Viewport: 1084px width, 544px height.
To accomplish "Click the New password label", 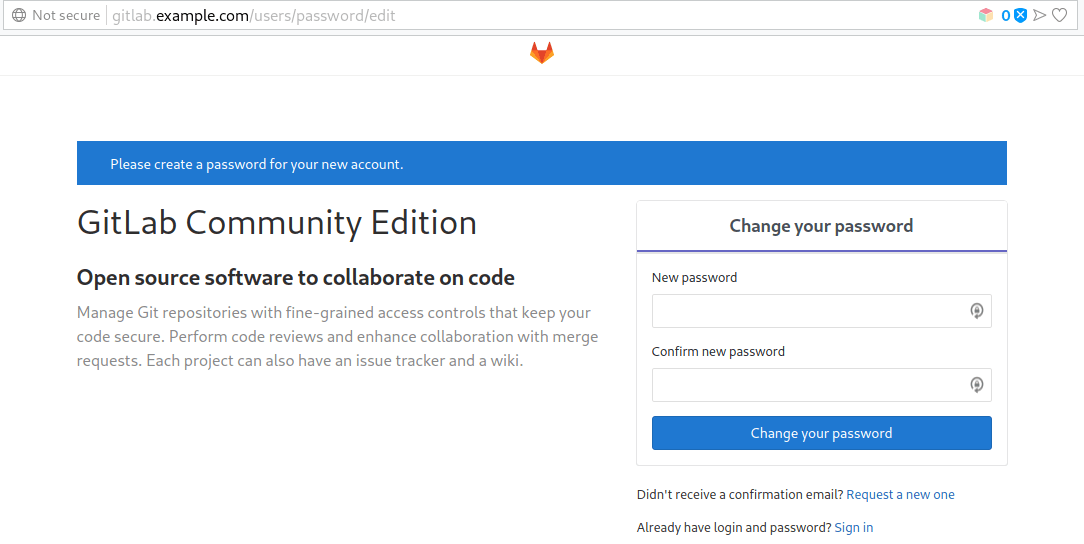I will [x=694, y=277].
